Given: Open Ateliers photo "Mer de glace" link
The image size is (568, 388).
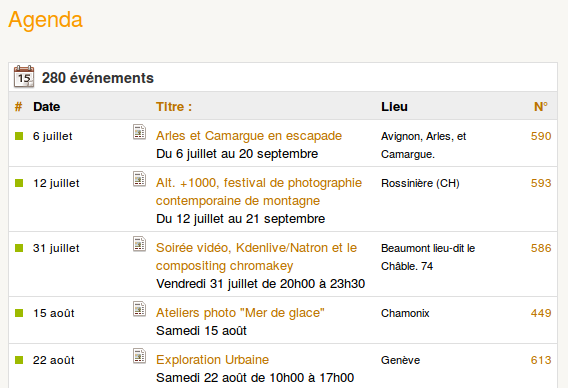Looking at the screenshot, I should coord(240,313).
